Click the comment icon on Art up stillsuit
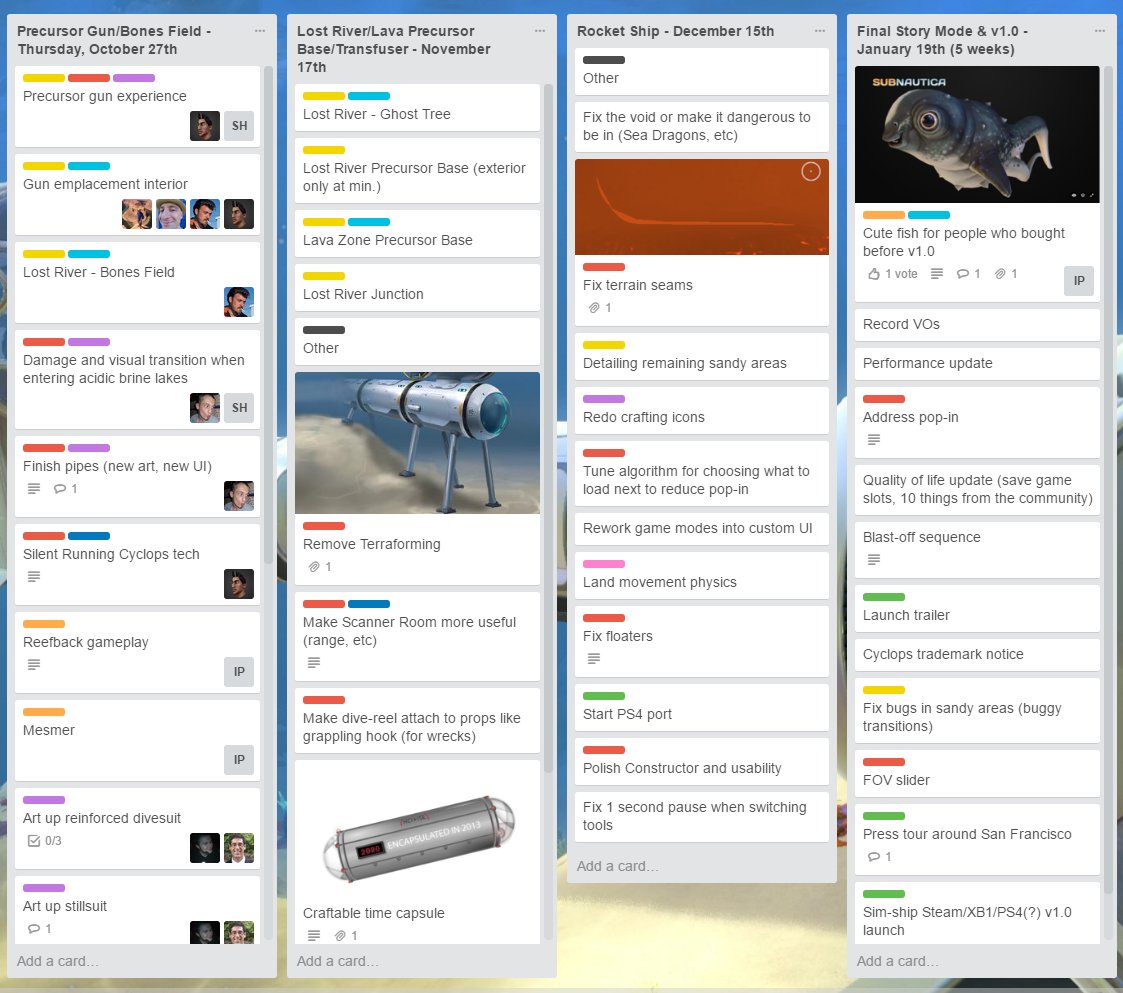 34,929
